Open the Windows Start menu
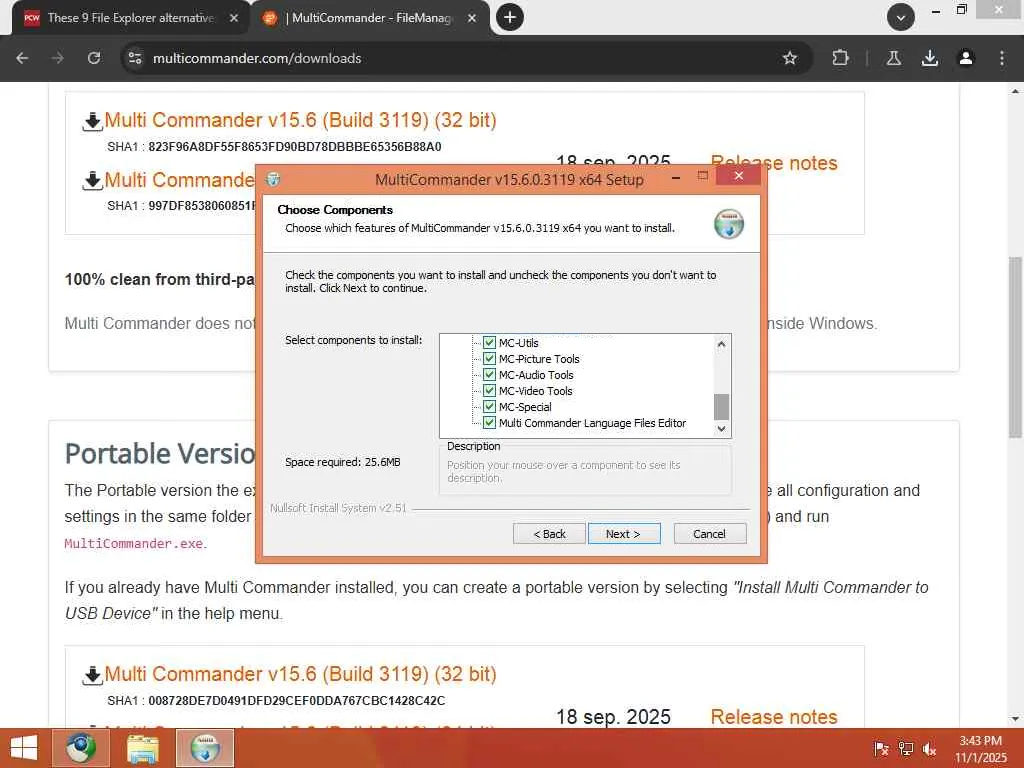Viewport: 1024px width, 768px height. point(24,748)
